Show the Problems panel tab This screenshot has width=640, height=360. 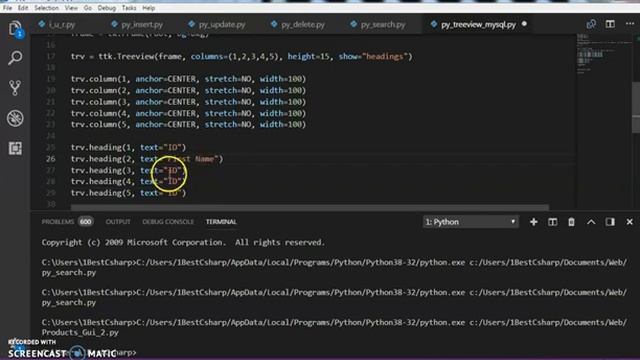click(x=58, y=222)
